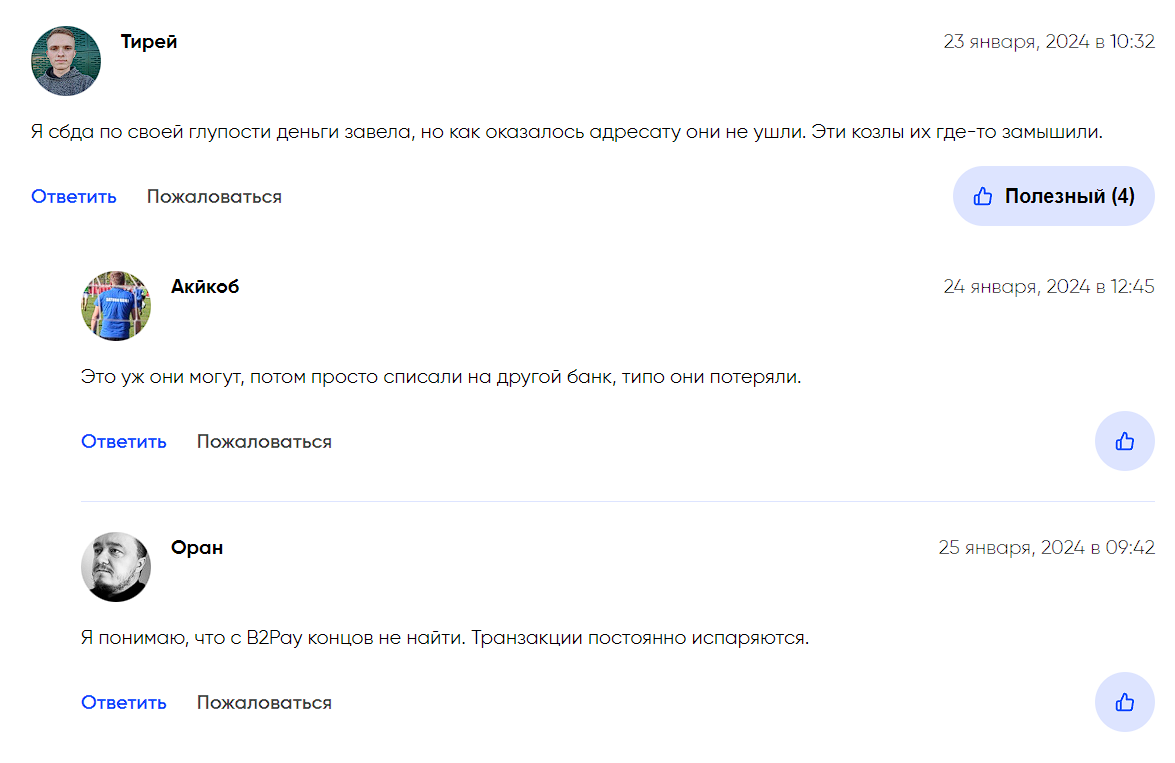Click Акйкоб's avatar photo
Screen dimensions: 1175x763
click(x=116, y=306)
